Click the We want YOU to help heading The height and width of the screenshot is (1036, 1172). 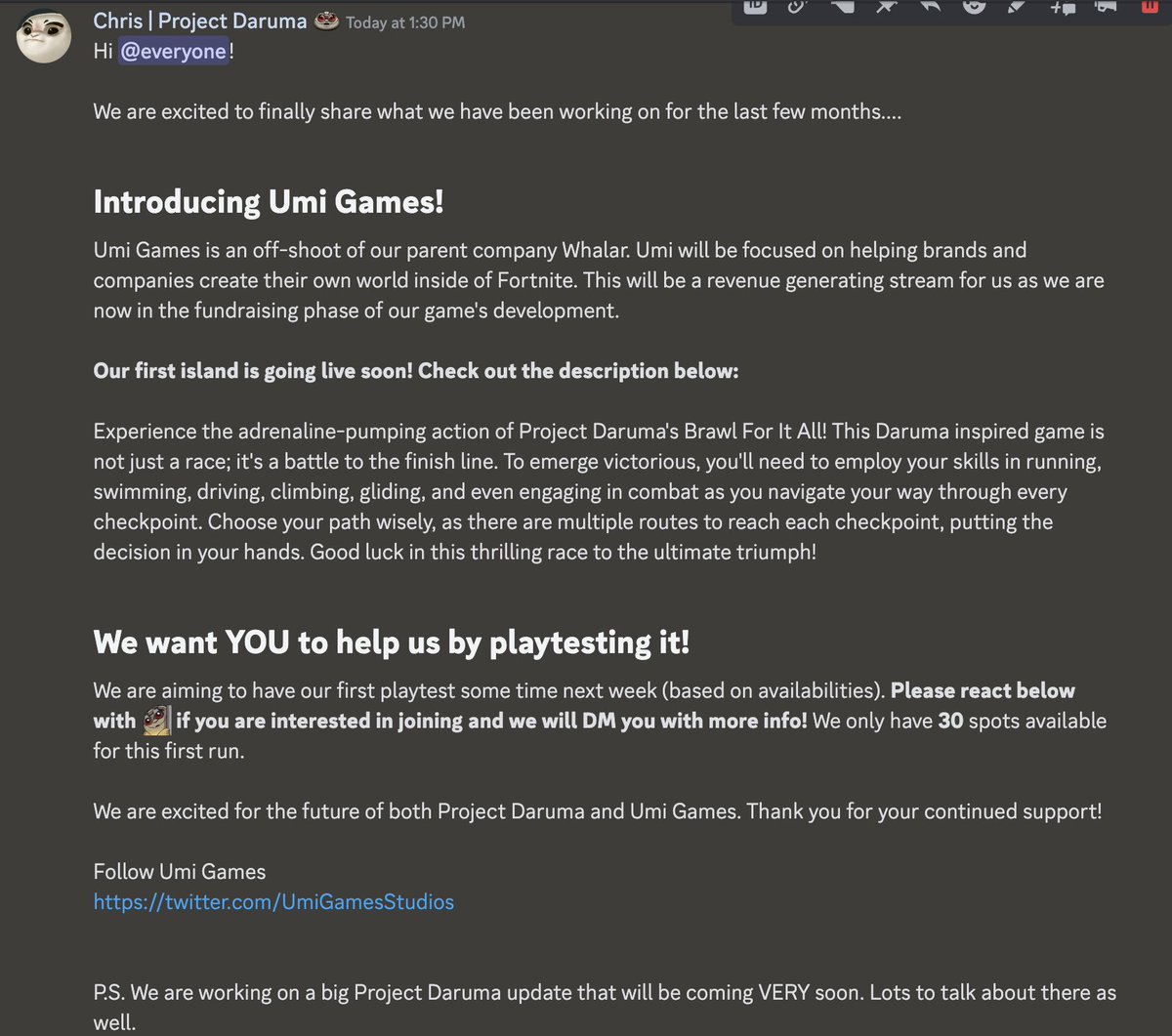point(392,642)
